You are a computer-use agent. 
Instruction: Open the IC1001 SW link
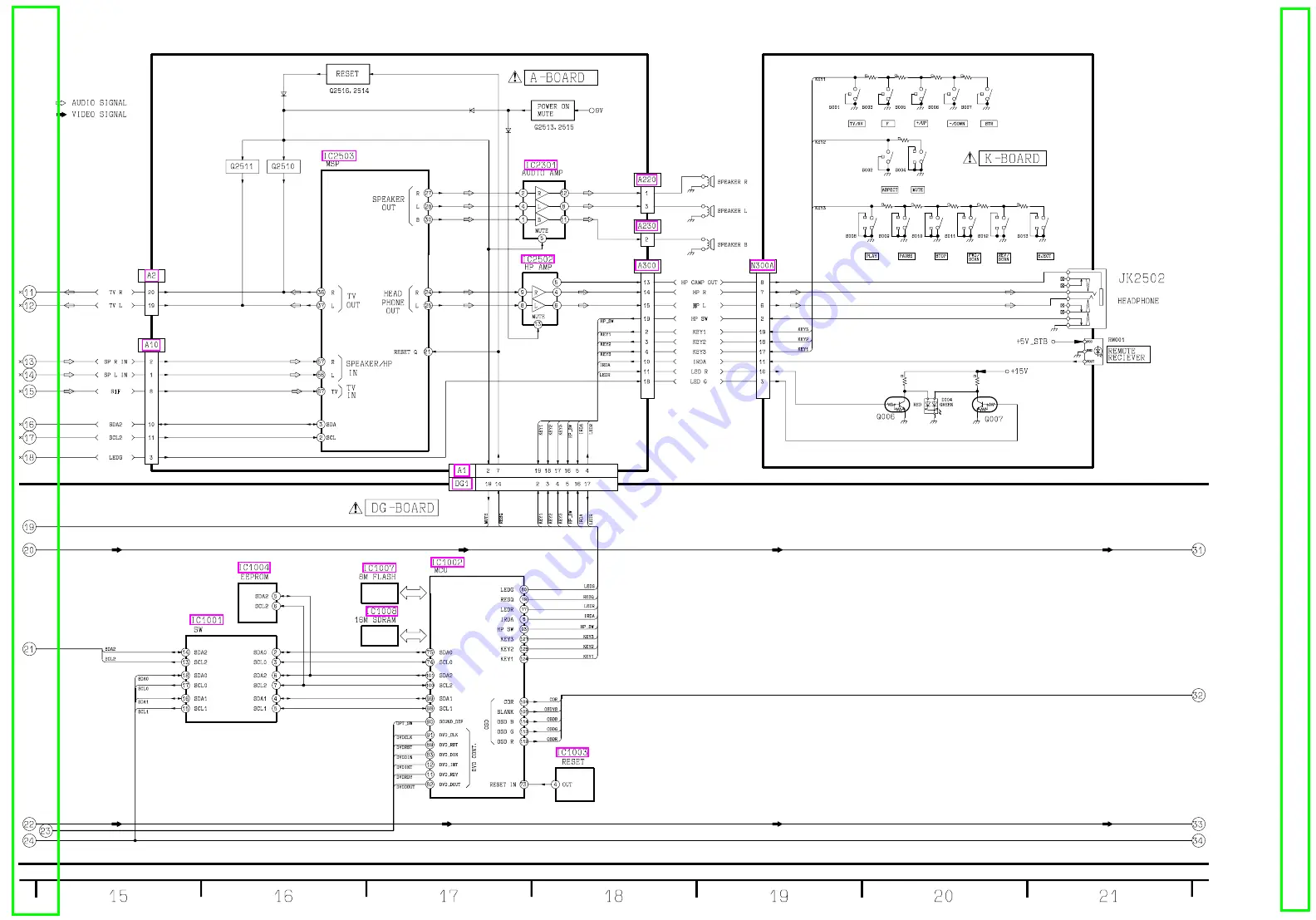click(207, 620)
